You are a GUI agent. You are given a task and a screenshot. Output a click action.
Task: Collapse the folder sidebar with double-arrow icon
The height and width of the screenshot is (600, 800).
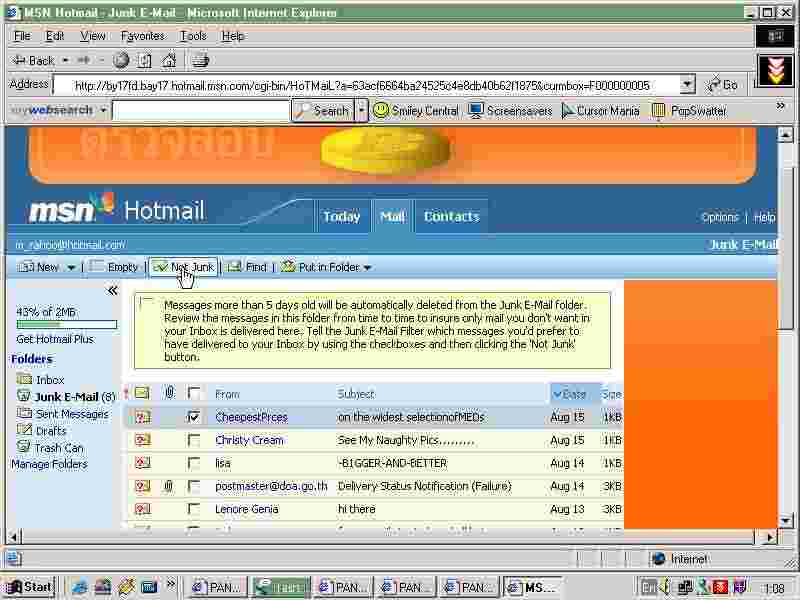pos(112,291)
